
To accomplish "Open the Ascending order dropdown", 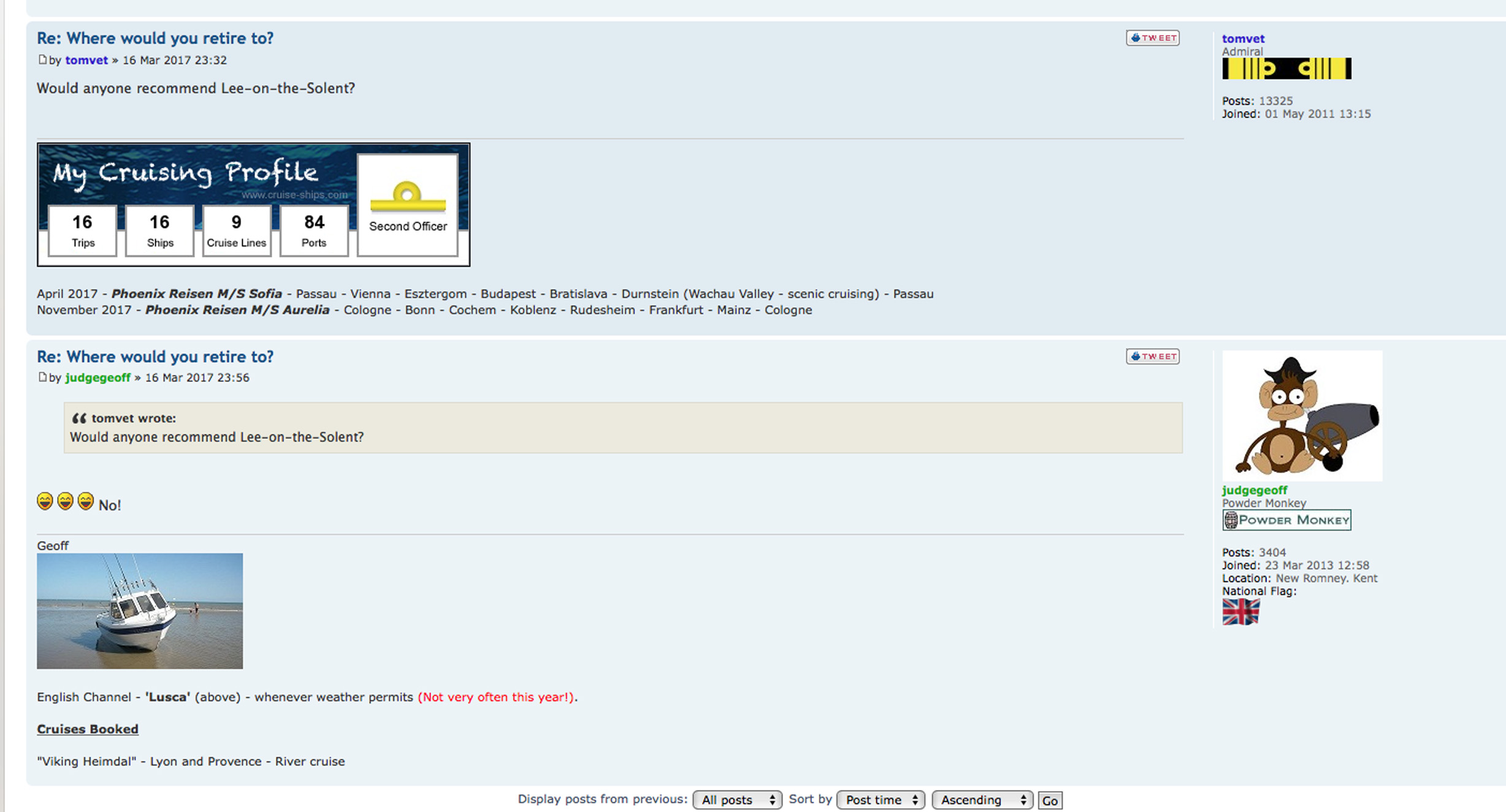I will tap(982, 800).
